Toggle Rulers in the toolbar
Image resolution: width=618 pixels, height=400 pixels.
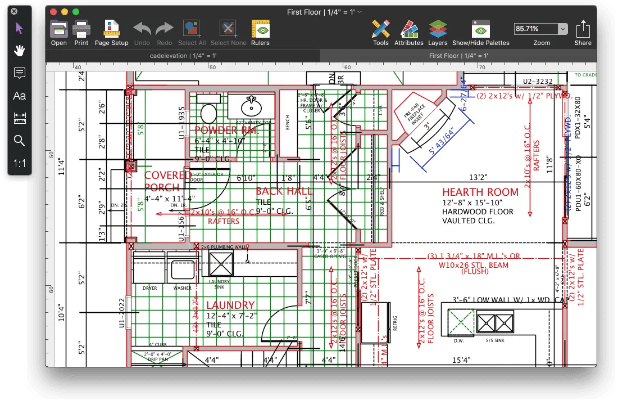(x=260, y=32)
